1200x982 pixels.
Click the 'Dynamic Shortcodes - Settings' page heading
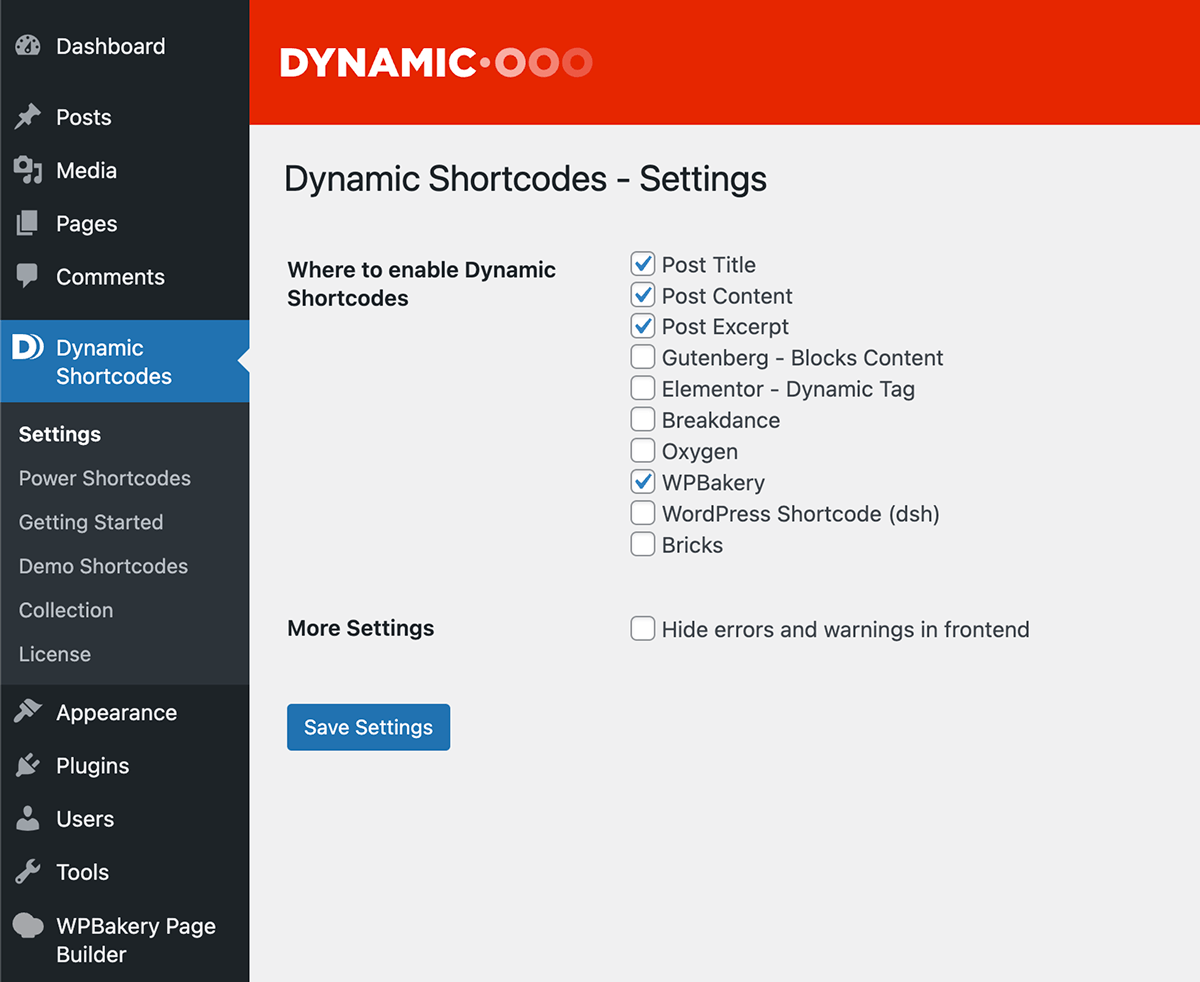[525, 179]
